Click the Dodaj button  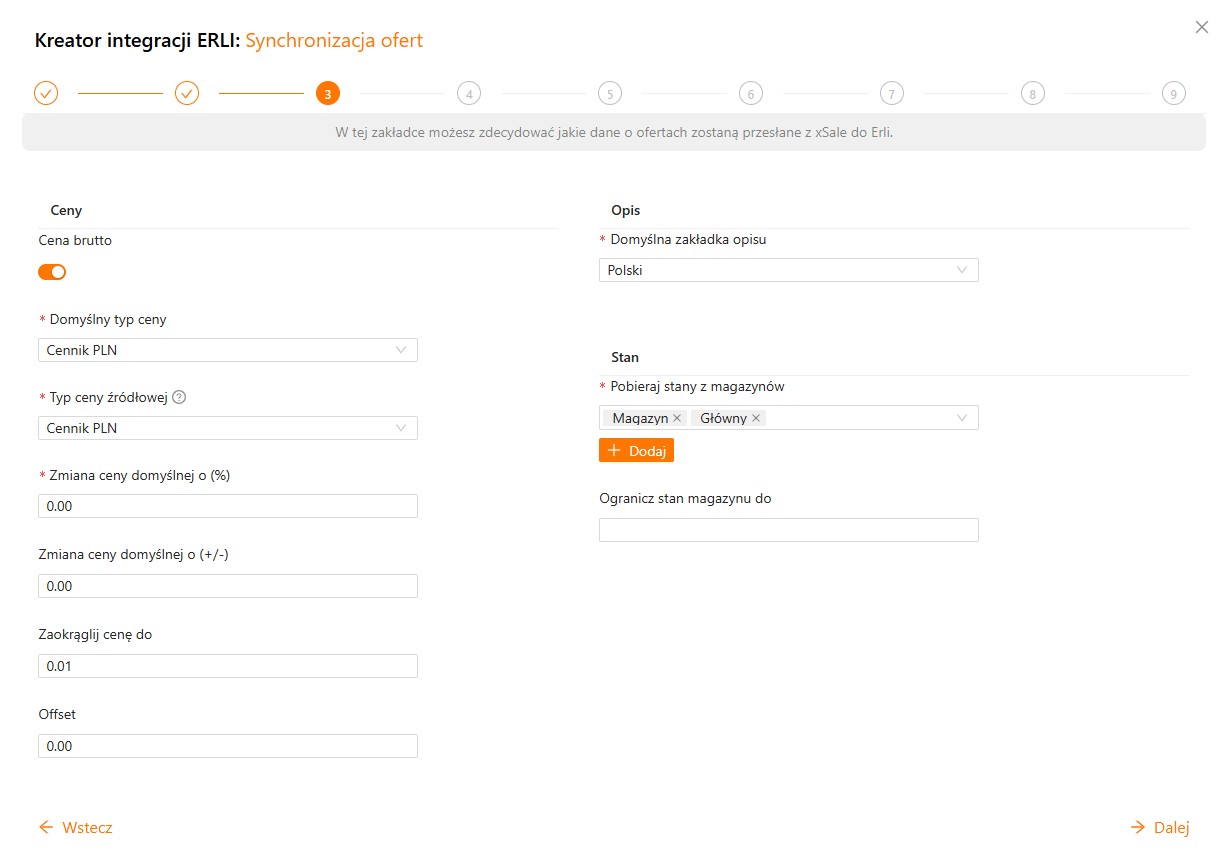[636, 450]
